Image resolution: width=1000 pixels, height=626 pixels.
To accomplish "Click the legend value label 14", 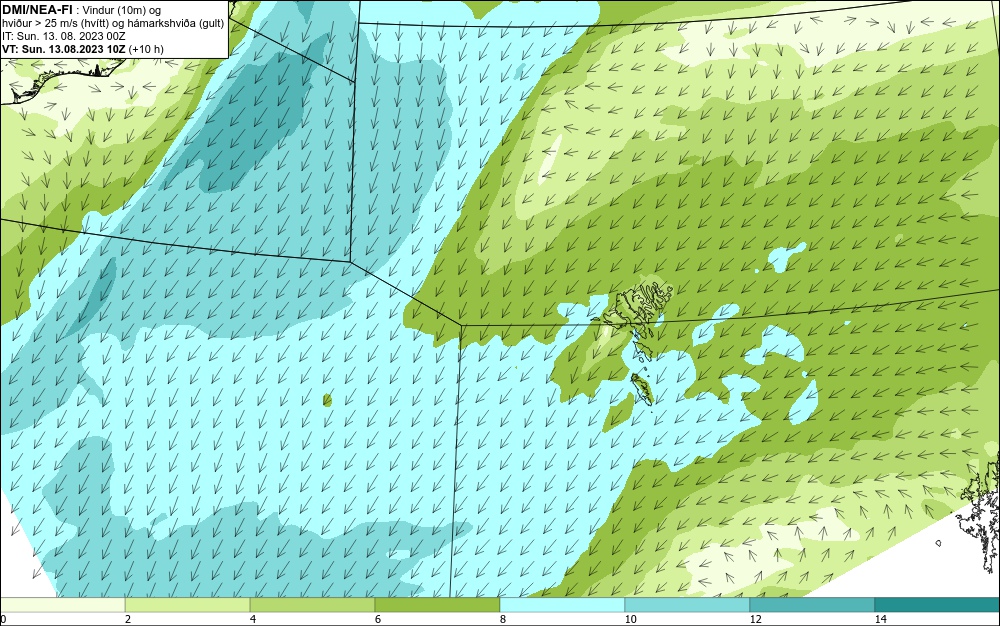I will point(880,619).
